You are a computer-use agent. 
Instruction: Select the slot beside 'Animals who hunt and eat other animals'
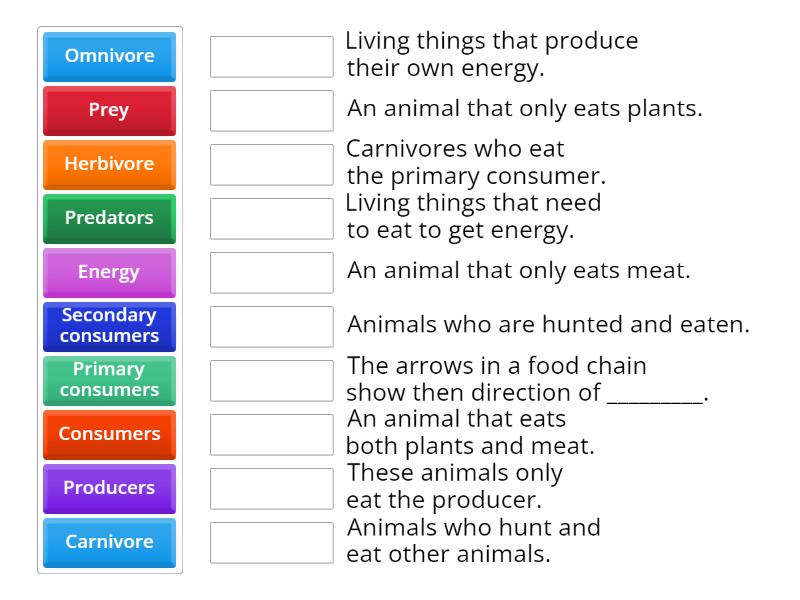click(x=271, y=542)
